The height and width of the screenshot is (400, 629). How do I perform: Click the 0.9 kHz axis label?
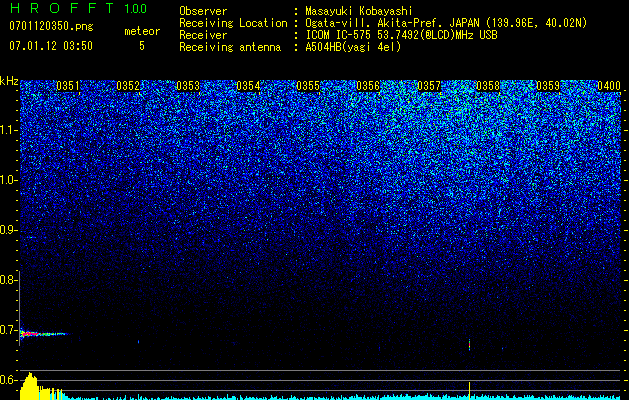8,230
